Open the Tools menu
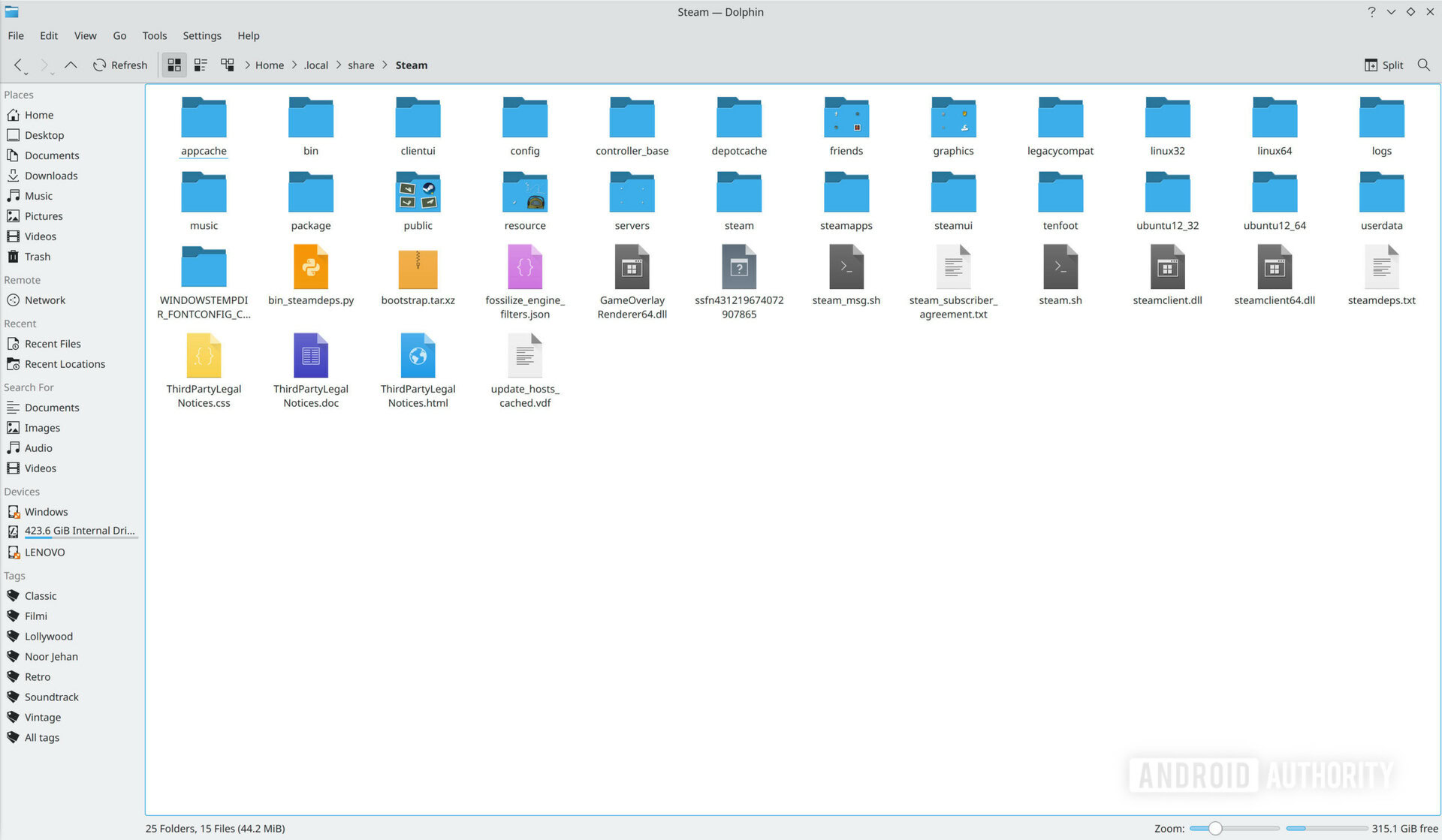Screen dimensions: 1442x840 pyautogui.click(x=155, y=35)
